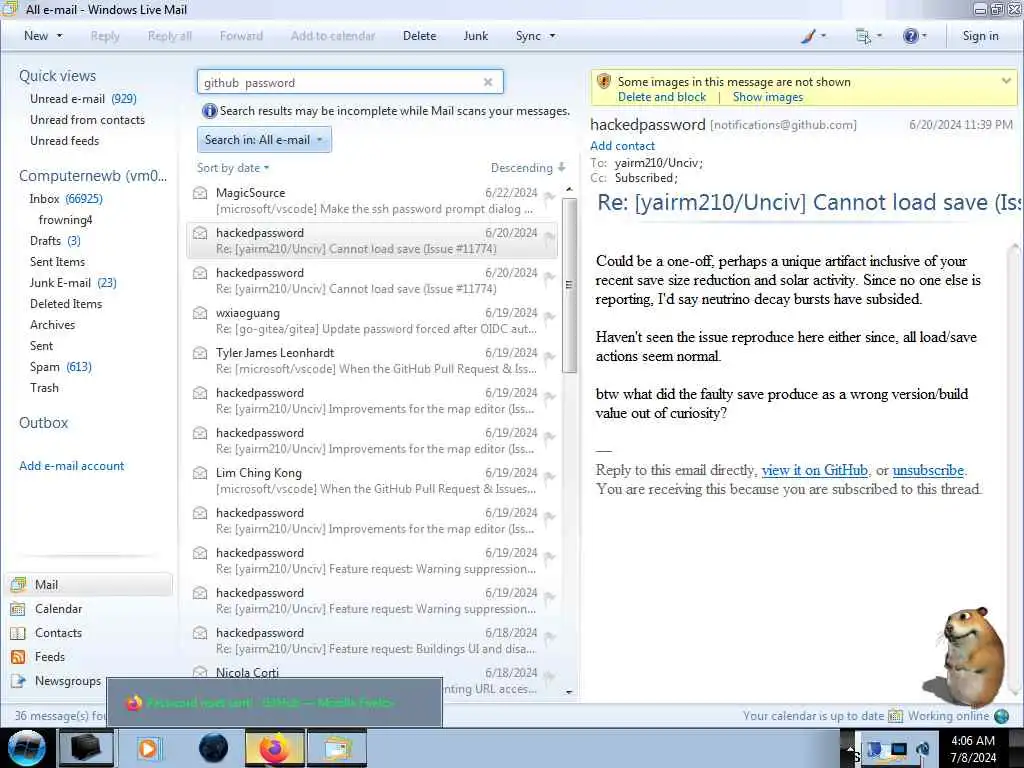Open the media player taskbar icon
Screen dimensions: 1024x768
pos(149,748)
